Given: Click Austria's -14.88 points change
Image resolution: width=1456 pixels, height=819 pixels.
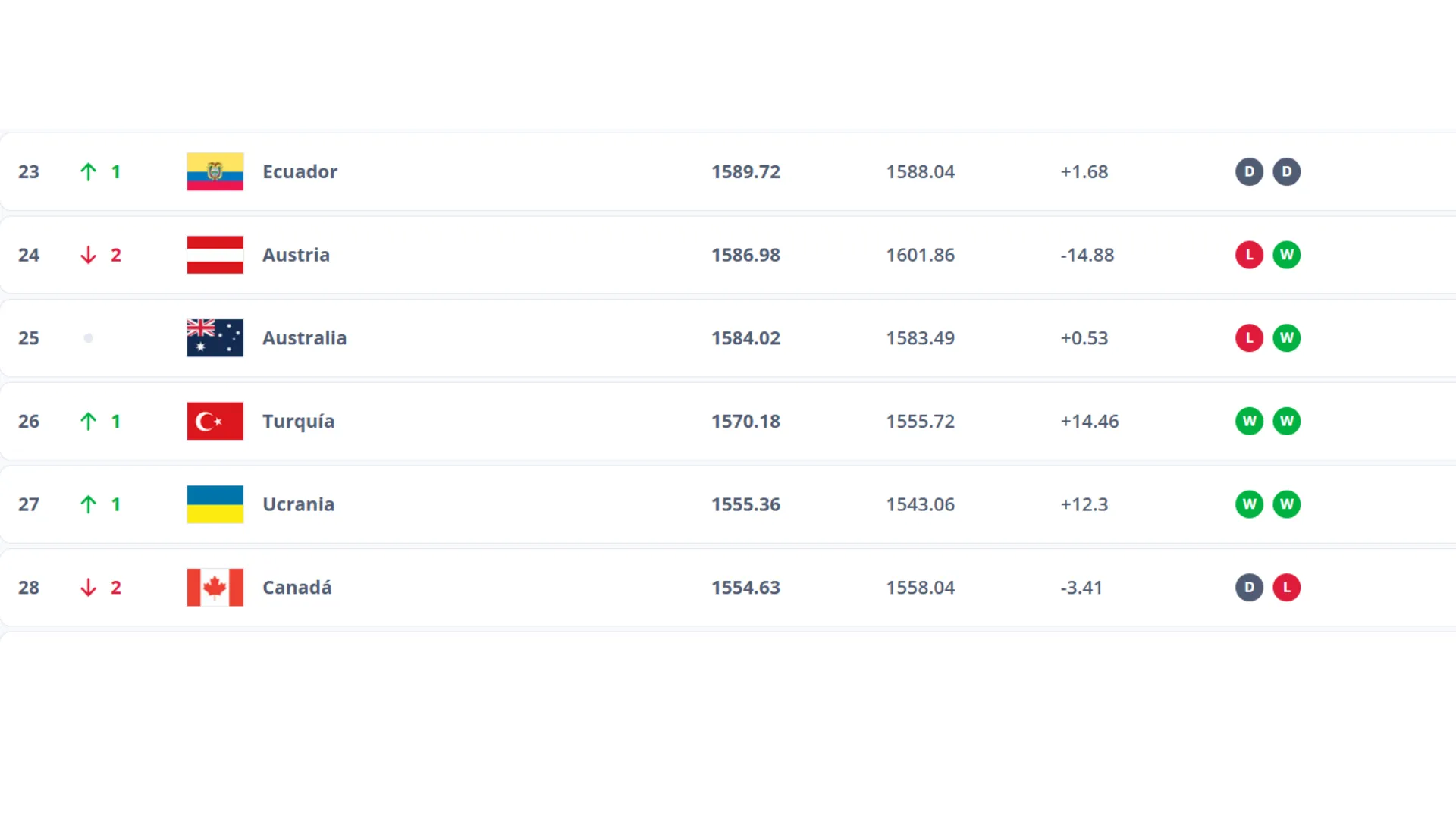Looking at the screenshot, I should 1087,255.
